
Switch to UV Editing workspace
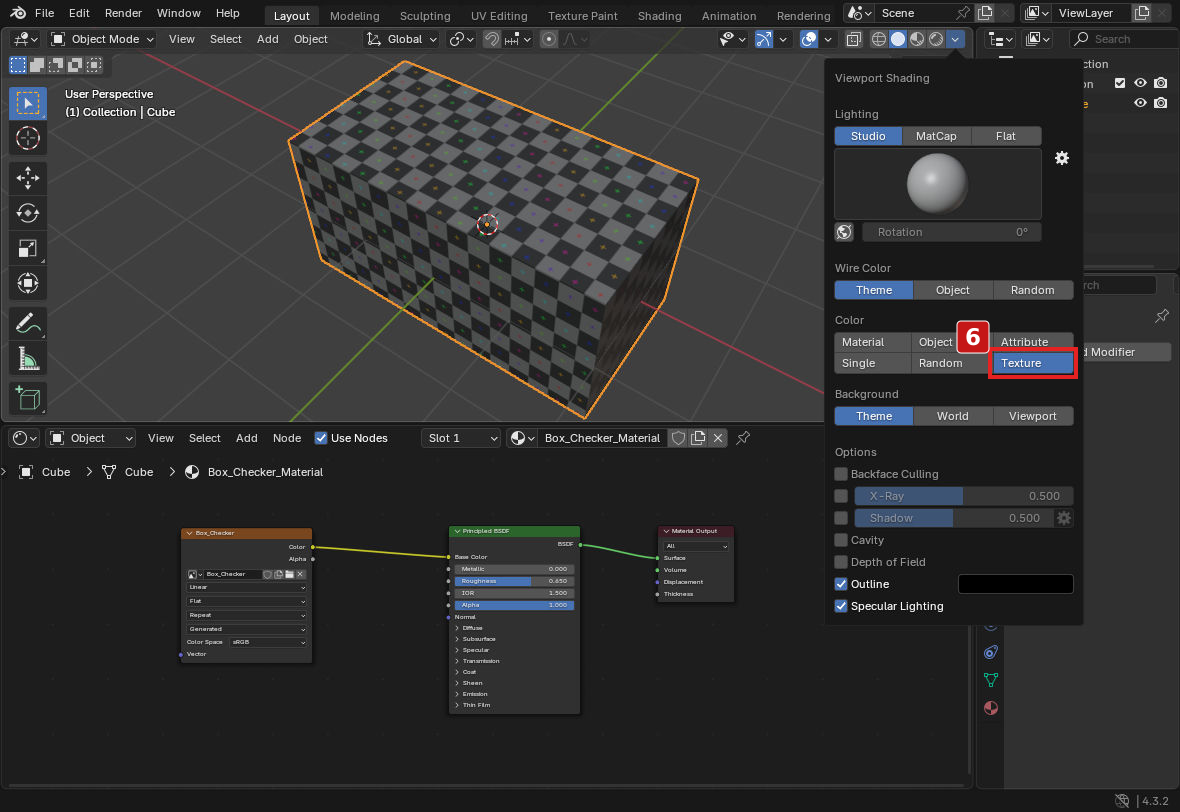(x=498, y=15)
